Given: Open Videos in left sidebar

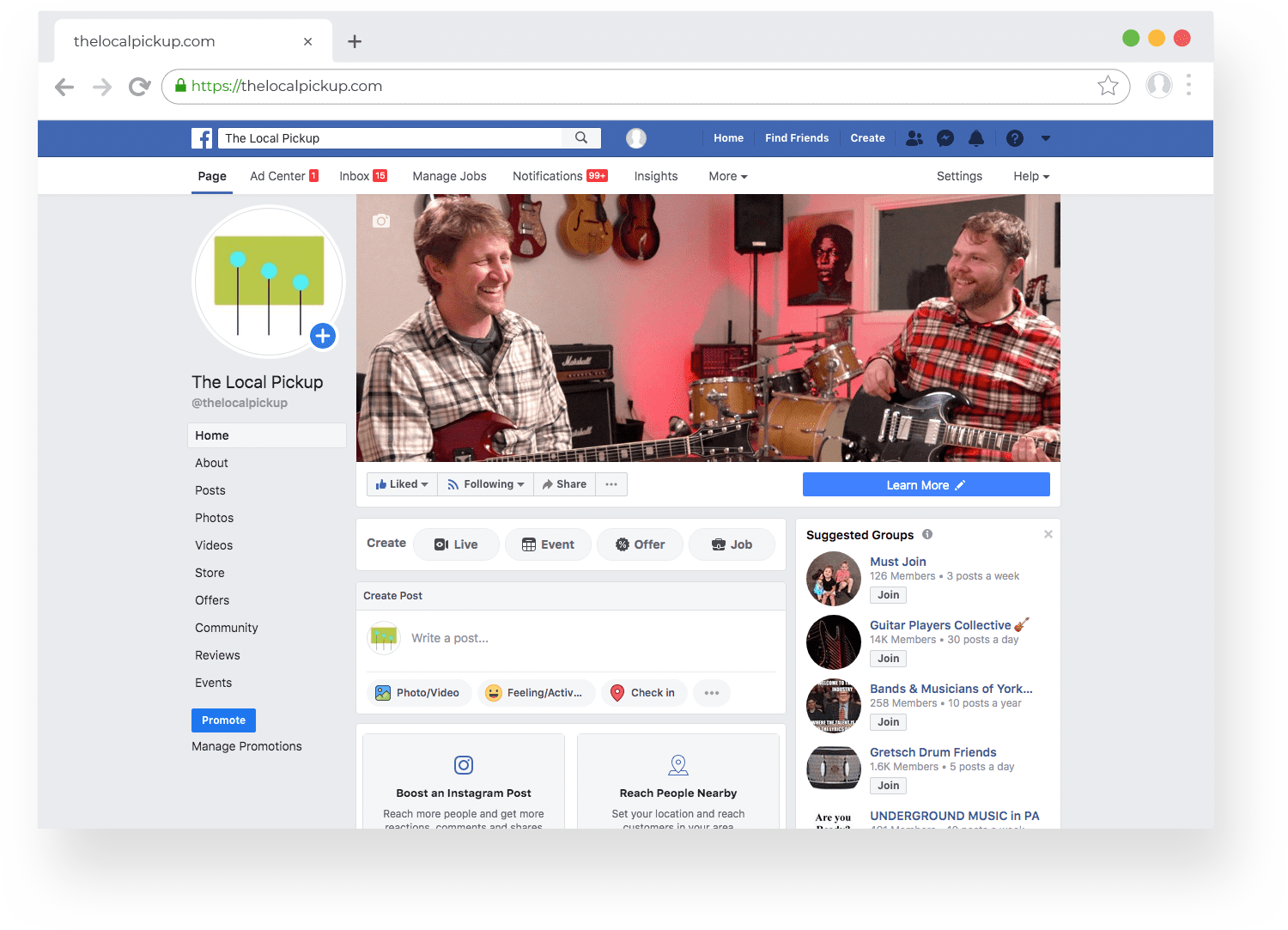Looking at the screenshot, I should (214, 545).
